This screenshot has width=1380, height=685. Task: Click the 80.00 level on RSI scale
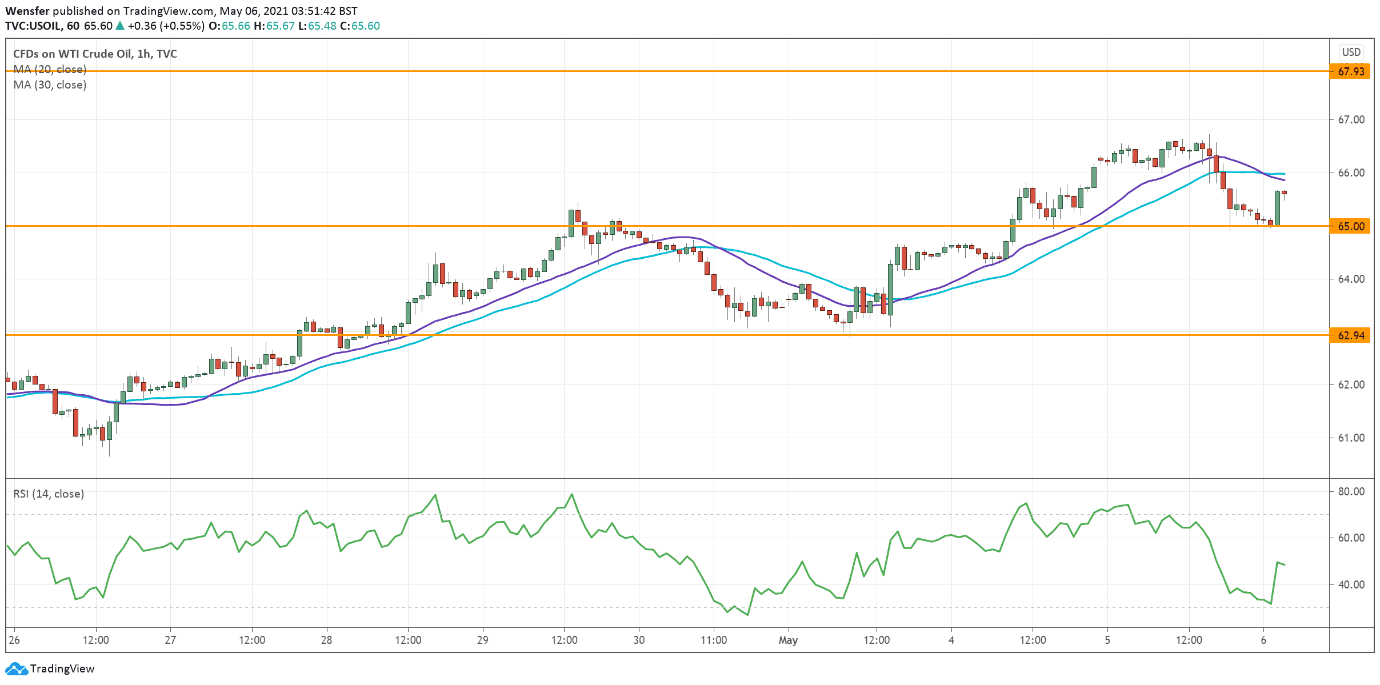(x=1351, y=492)
